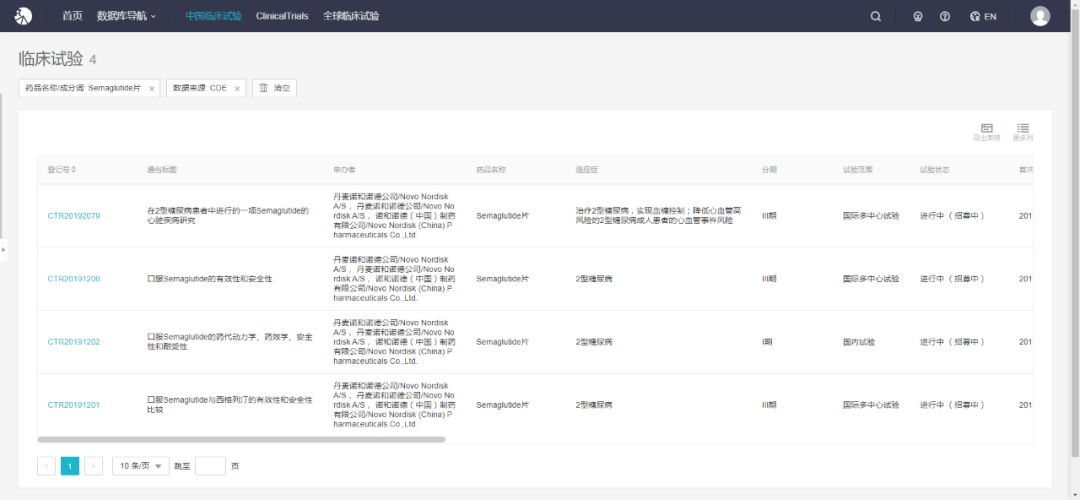Open the user avatar profile menu
1080x500 pixels.
1040,16
